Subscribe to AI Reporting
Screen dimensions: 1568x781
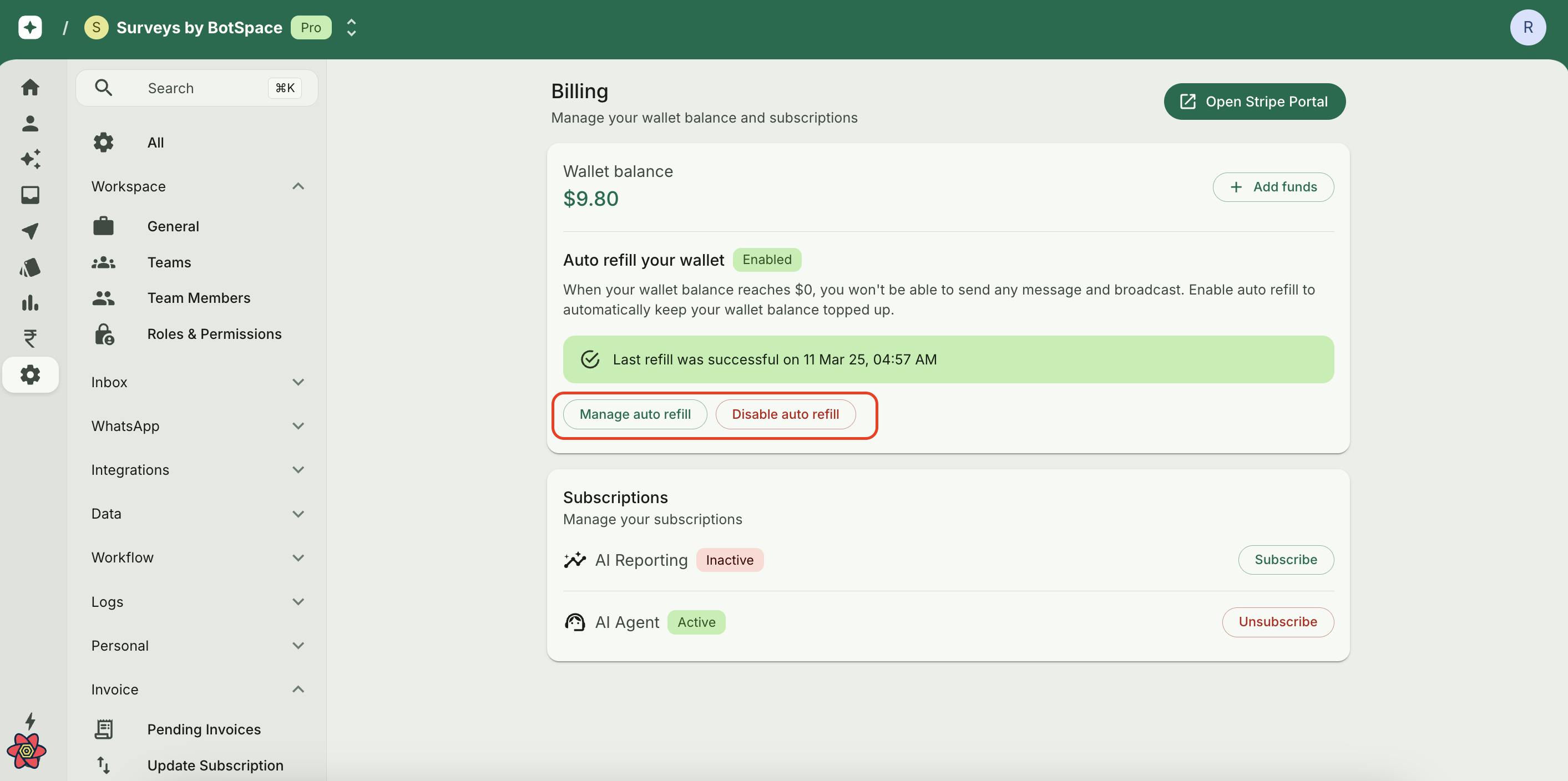click(x=1286, y=560)
